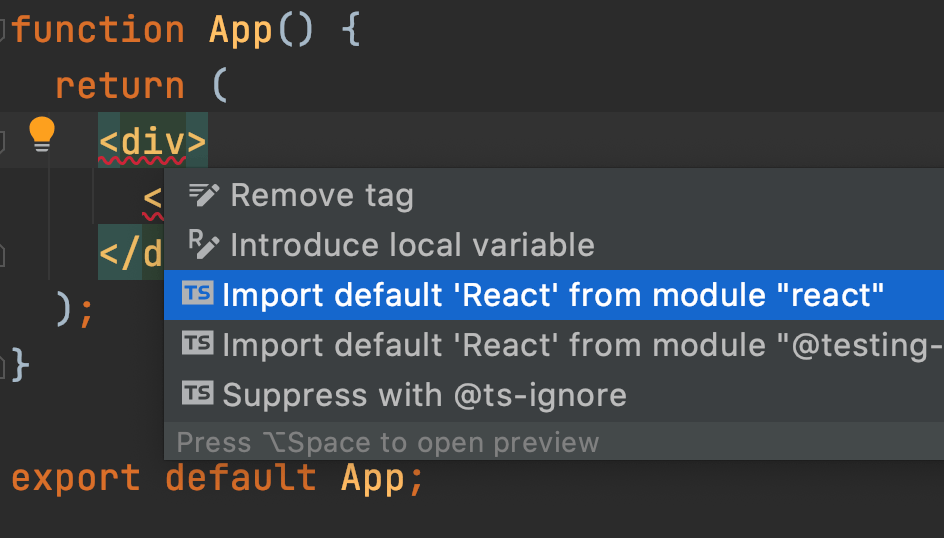The image size is (944, 538).
Task: Click the yellow lightbulb quick-fix icon
Action: [x=41, y=134]
